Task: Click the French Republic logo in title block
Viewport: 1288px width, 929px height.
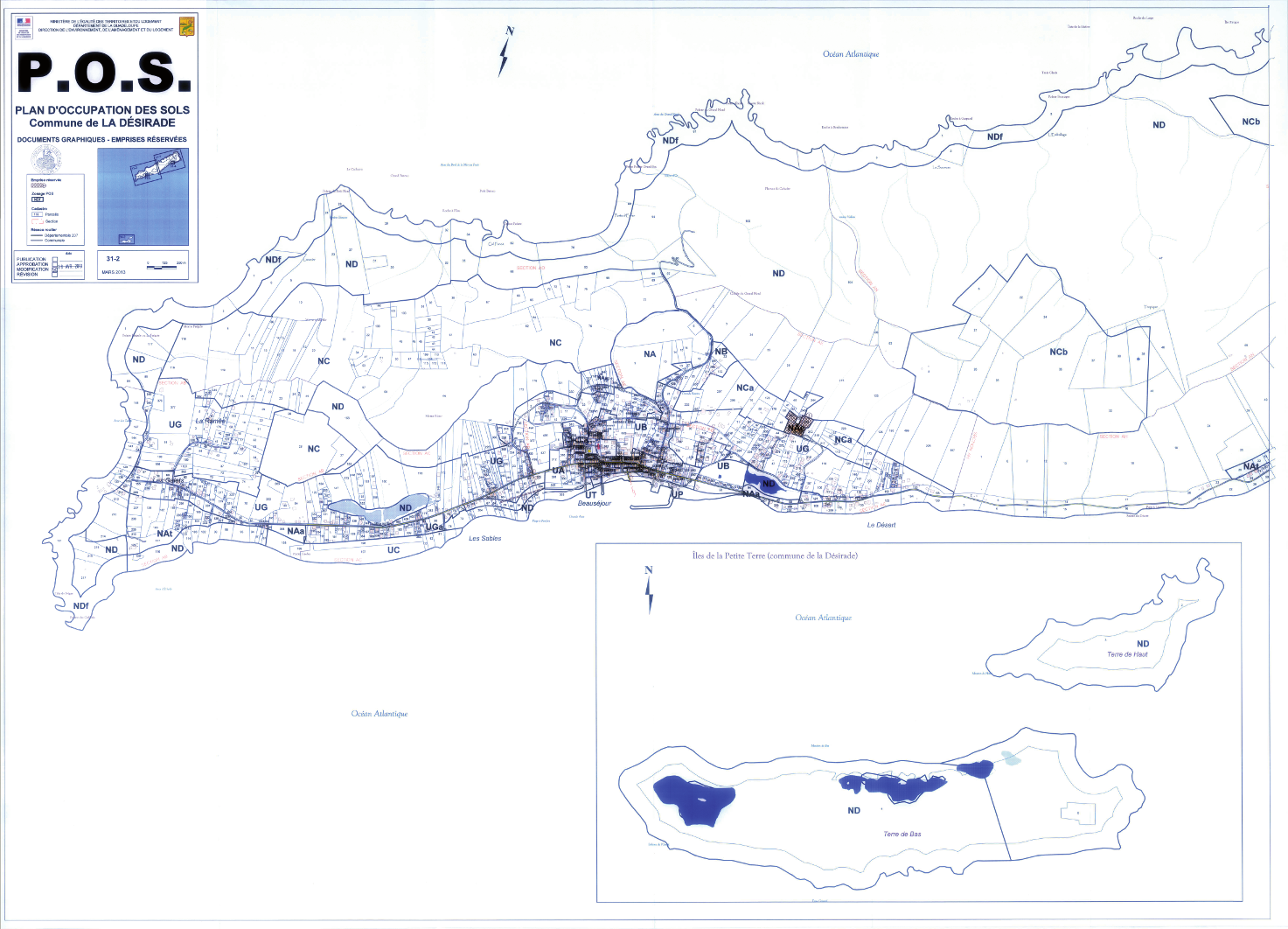Action: tap(23, 26)
